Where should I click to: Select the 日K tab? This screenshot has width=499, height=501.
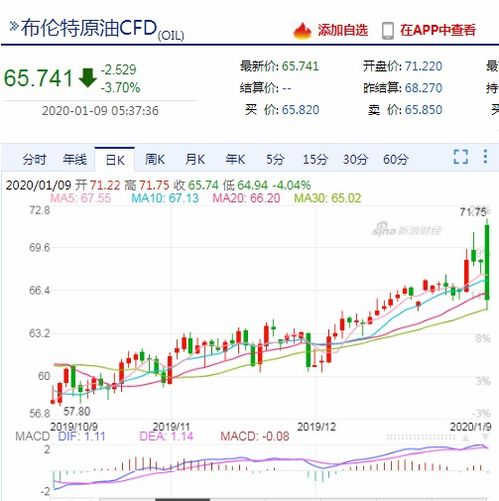coord(115,159)
